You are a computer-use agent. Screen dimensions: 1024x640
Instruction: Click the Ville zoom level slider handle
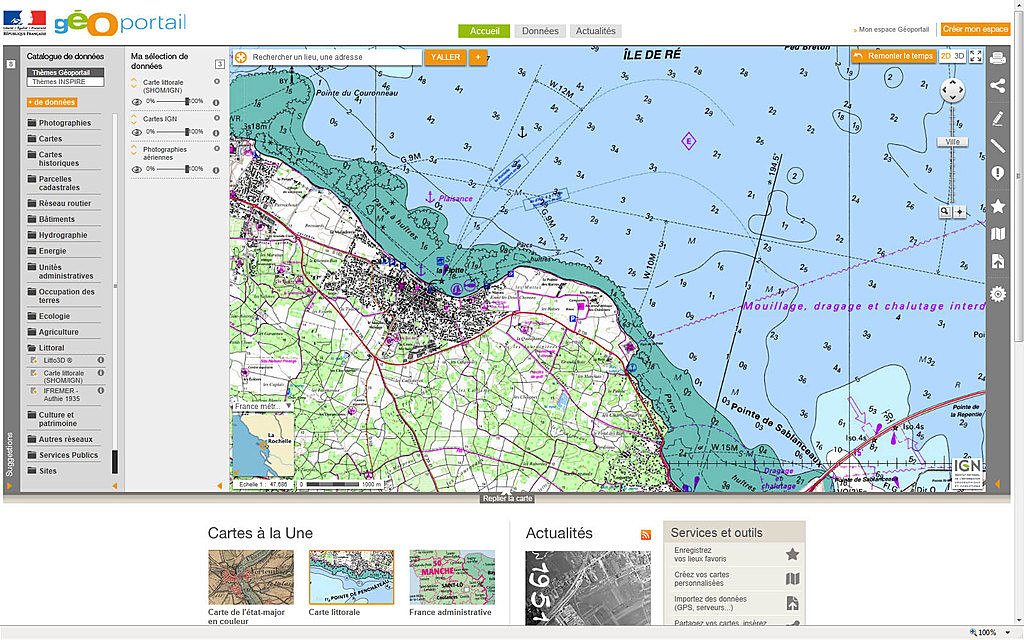[x=952, y=142]
